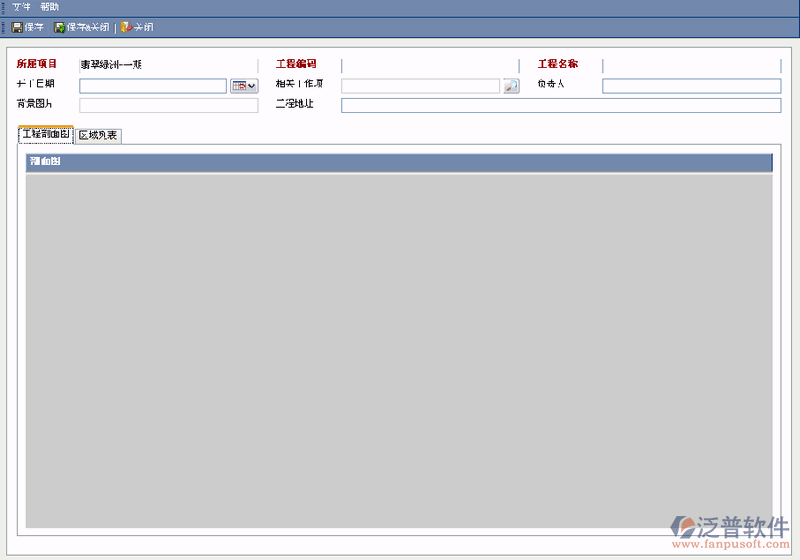Image resolution: width=800 pixels, height=560 pixels.
Task: Switch to the 区域列表 tab
Action: [98, 136]
